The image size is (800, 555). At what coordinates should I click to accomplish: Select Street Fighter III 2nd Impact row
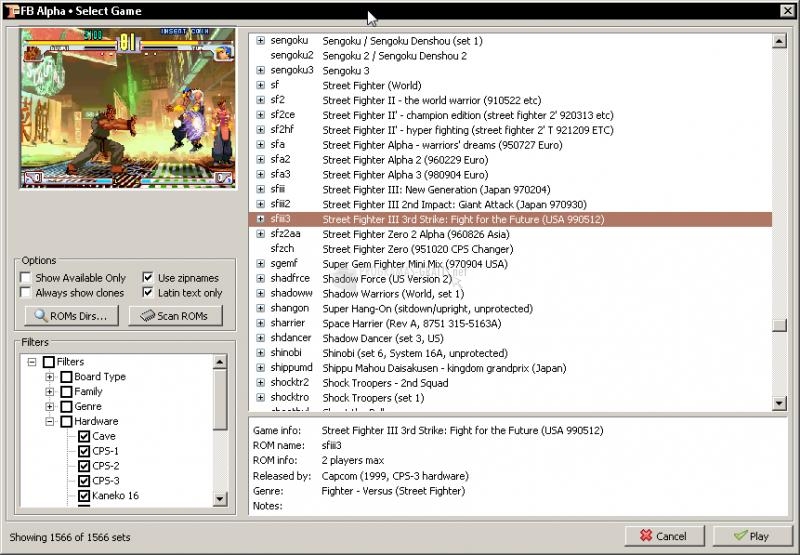tap(455, 204)
